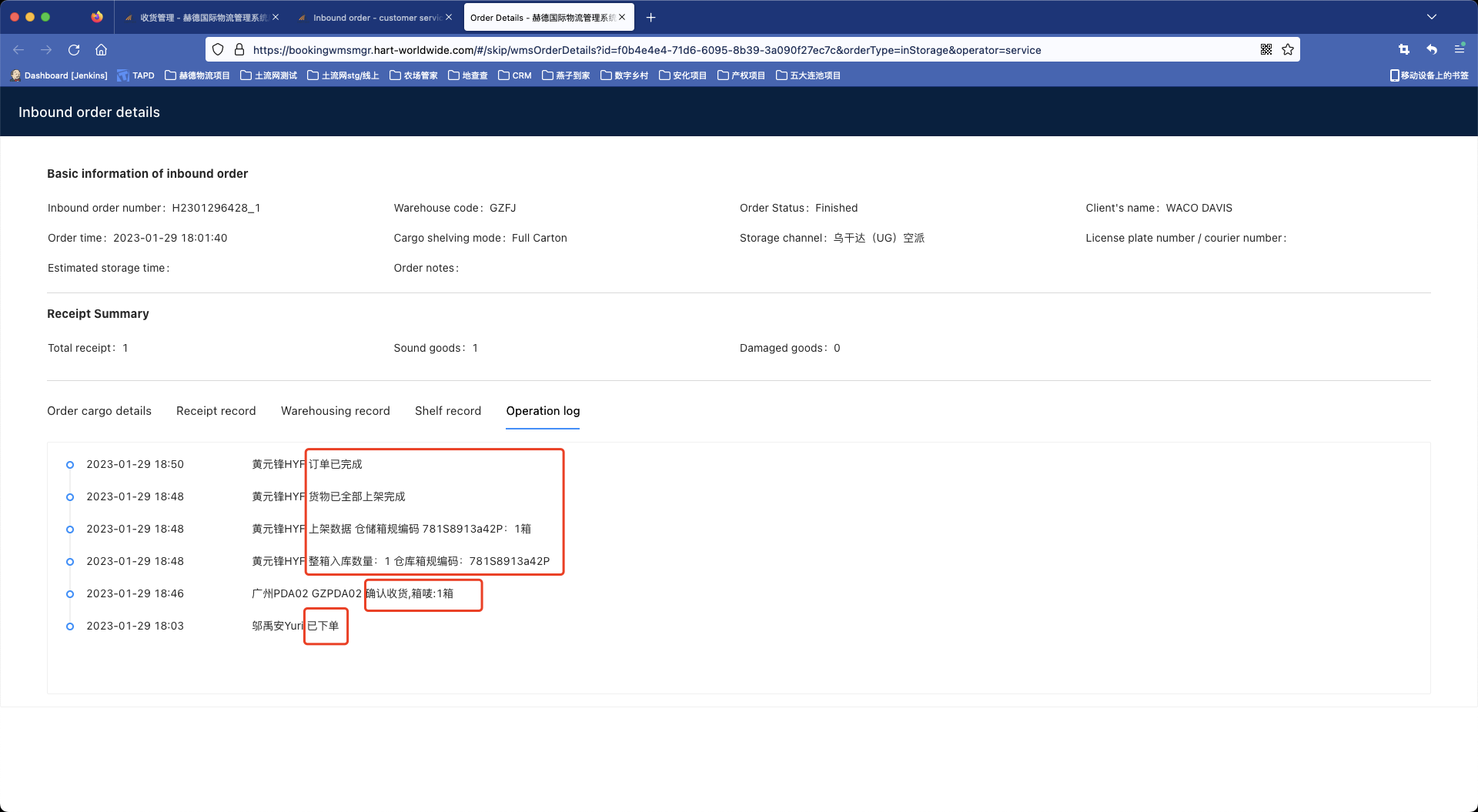Expand the 农场管家 bookmarks folder
Viewport: 1478px width, 812px height.
pyautogui.click(x=413, y=75)
